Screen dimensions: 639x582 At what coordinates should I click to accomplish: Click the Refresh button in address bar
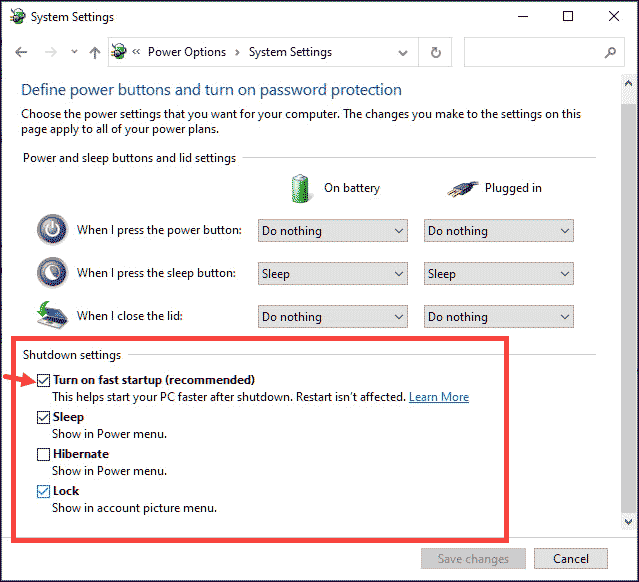[435, 52]
